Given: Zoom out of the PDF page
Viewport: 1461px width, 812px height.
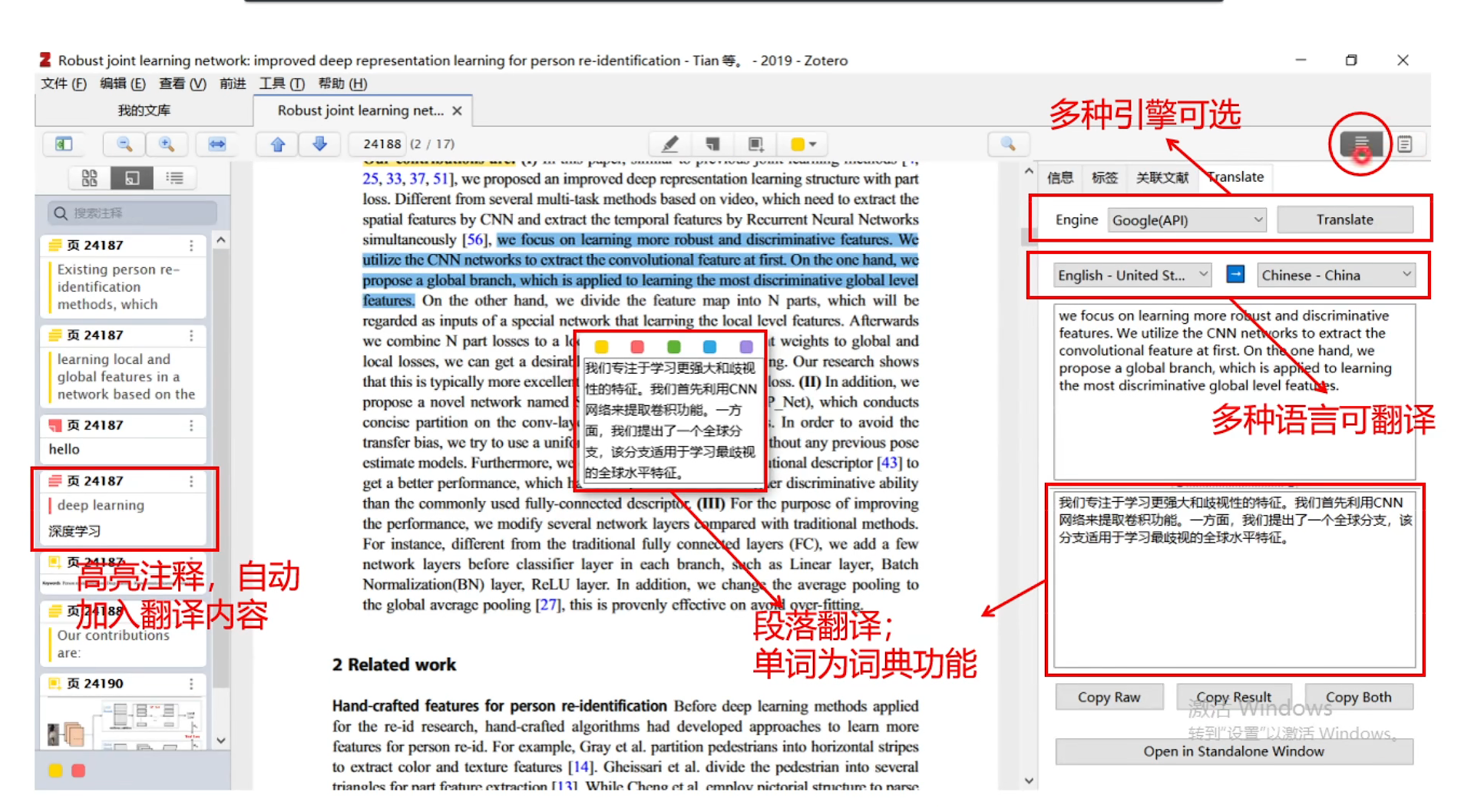Looking at the screenshot, I should point(124,144).
